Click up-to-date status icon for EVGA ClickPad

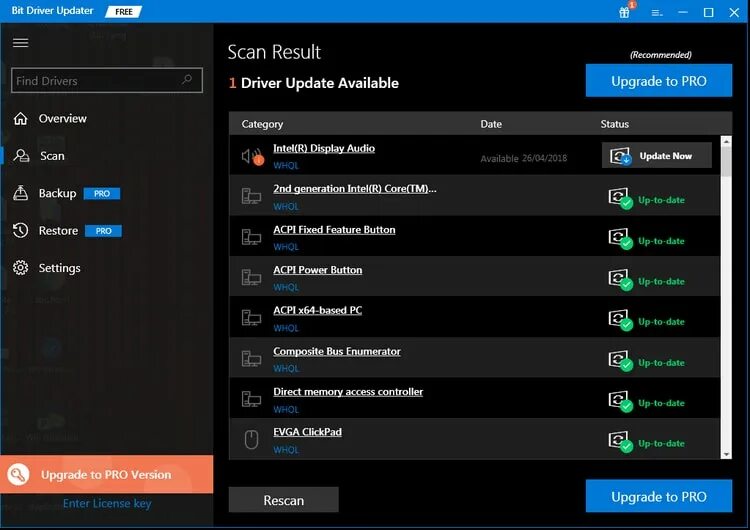click(620, 442)
